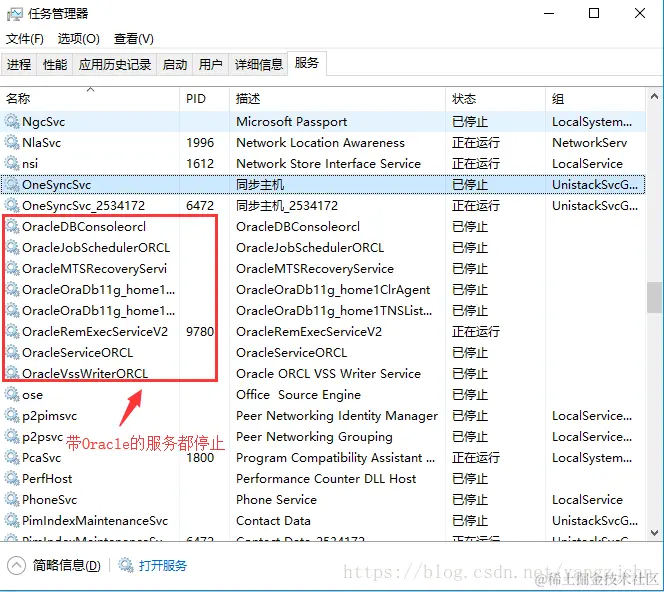
Task: Click description 'Network Location Awareness'
Action: (320, 143)
